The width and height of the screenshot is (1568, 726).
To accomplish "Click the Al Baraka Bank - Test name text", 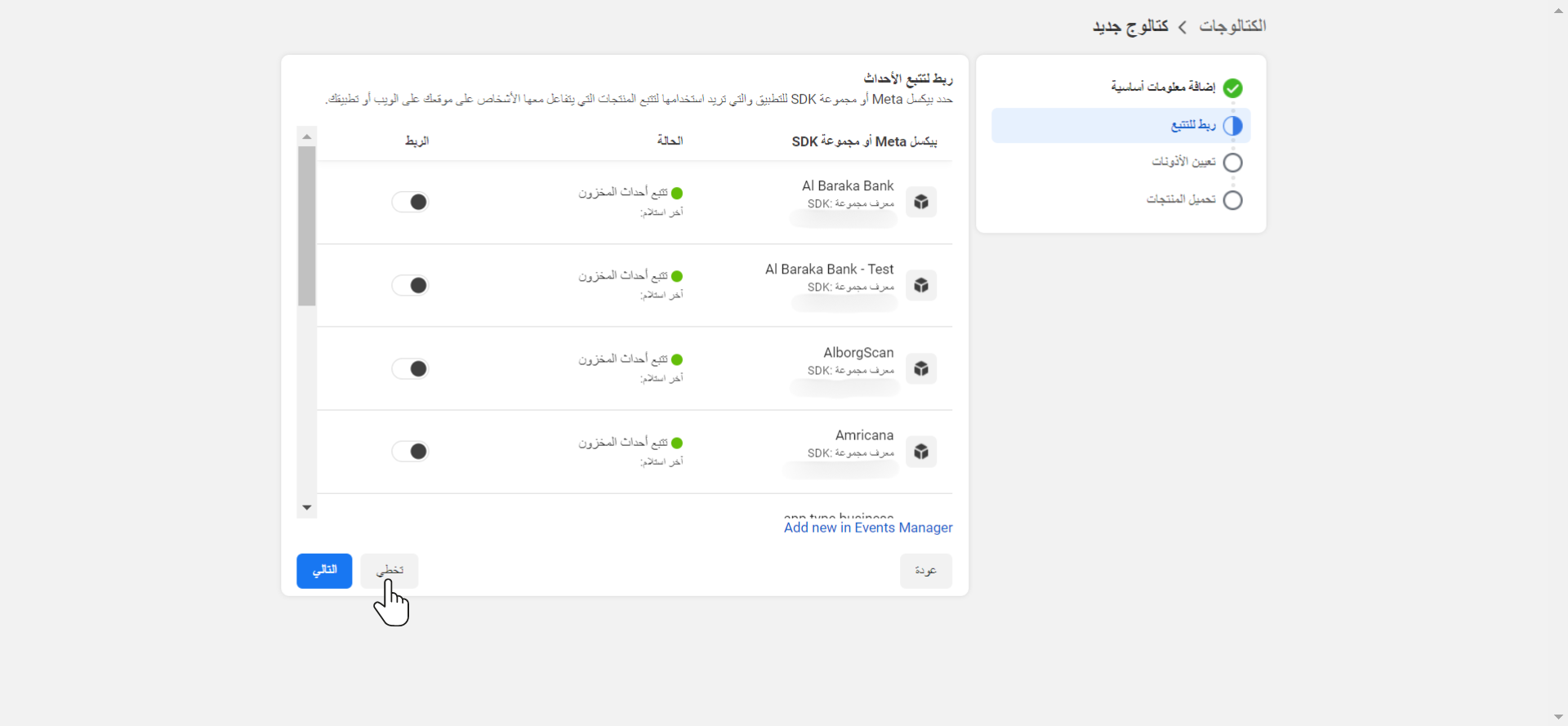I will (x=830, y=269).
